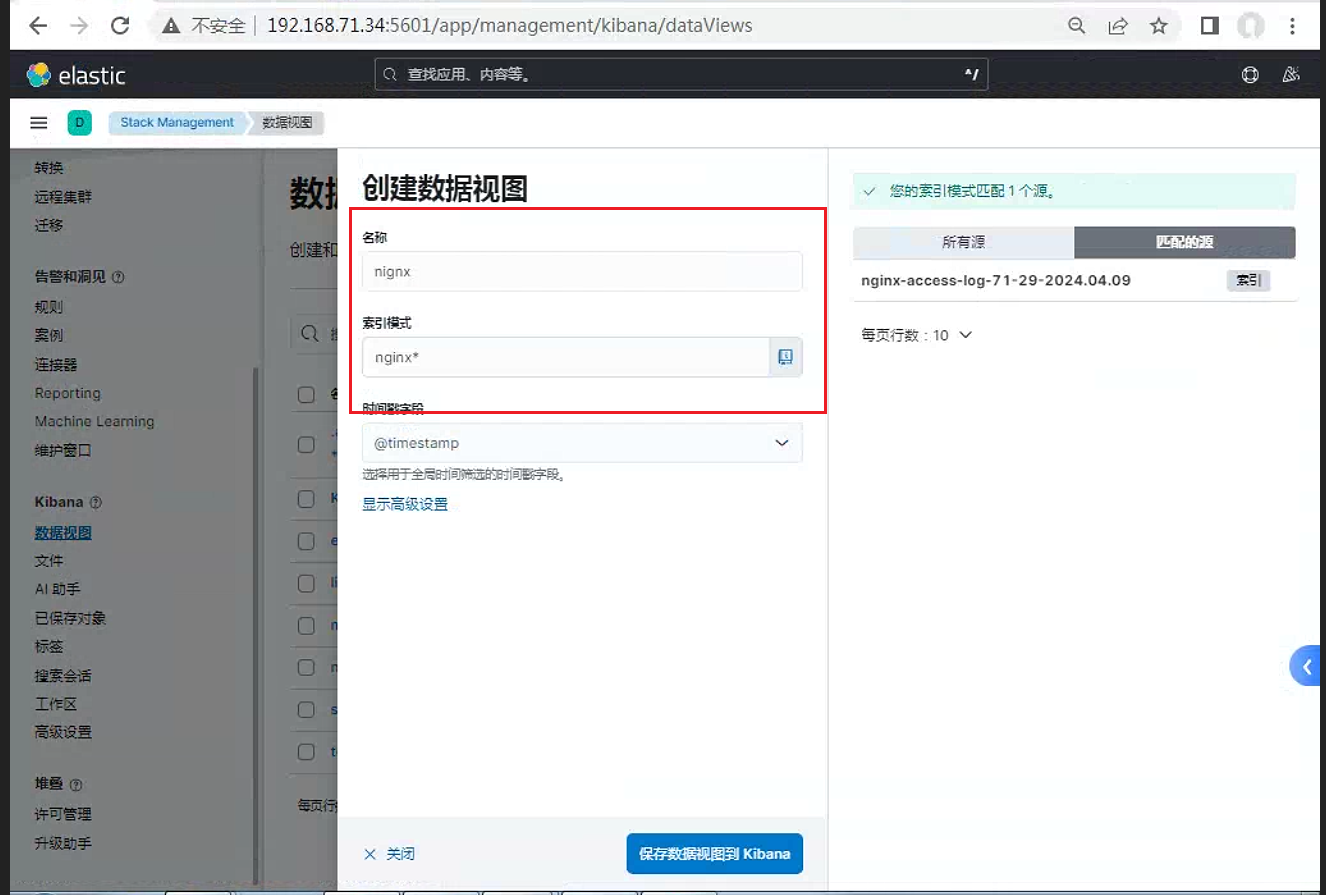
Task: Open 高级设置 in the sidebar
Action: (63, 732)
